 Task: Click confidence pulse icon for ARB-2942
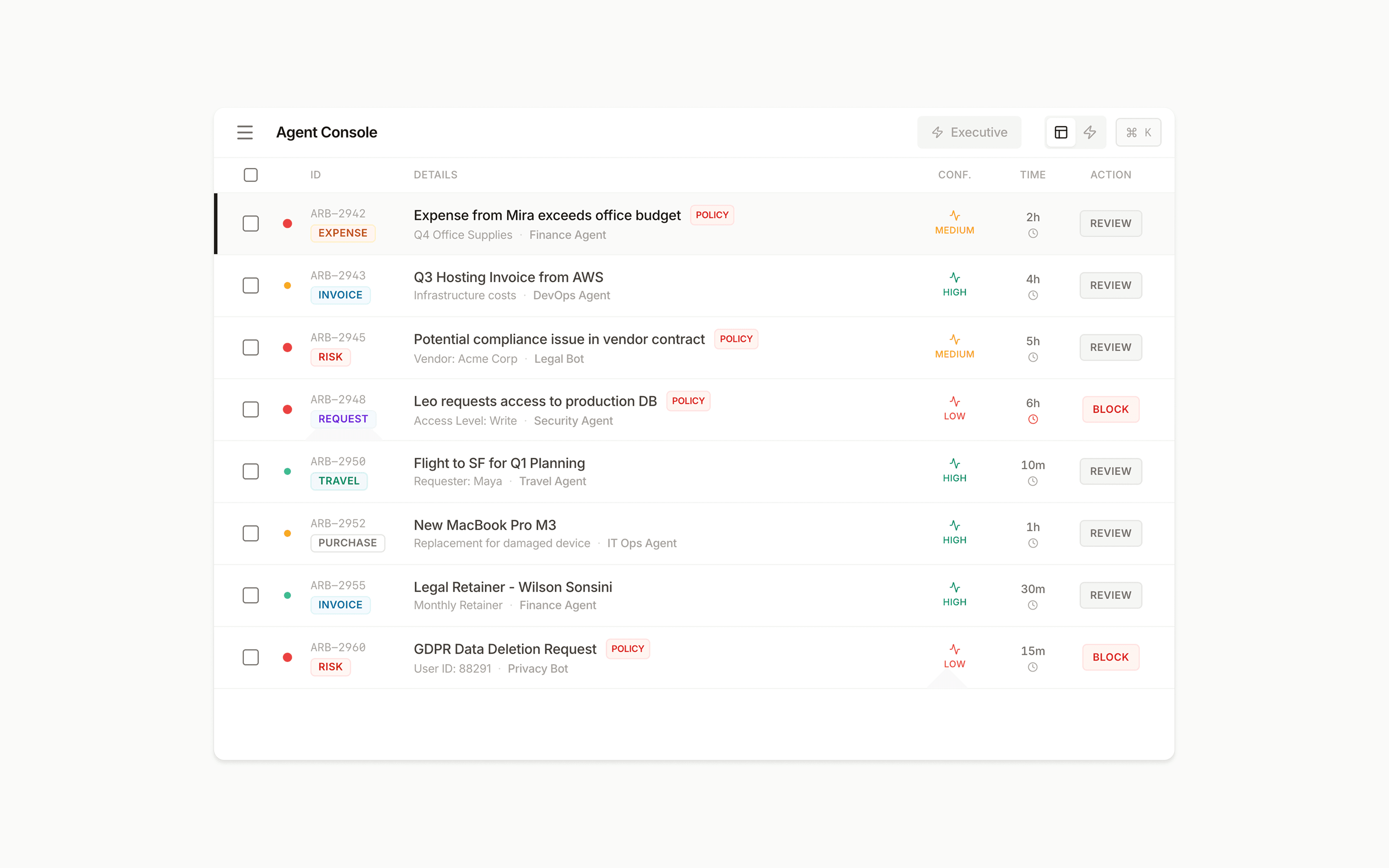pos(955,216)
